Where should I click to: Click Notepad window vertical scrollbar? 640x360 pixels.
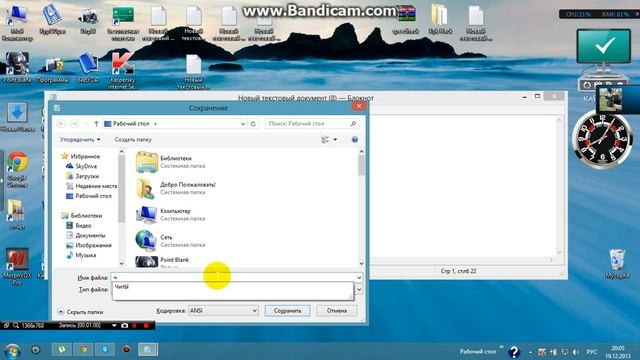[559, 186]
